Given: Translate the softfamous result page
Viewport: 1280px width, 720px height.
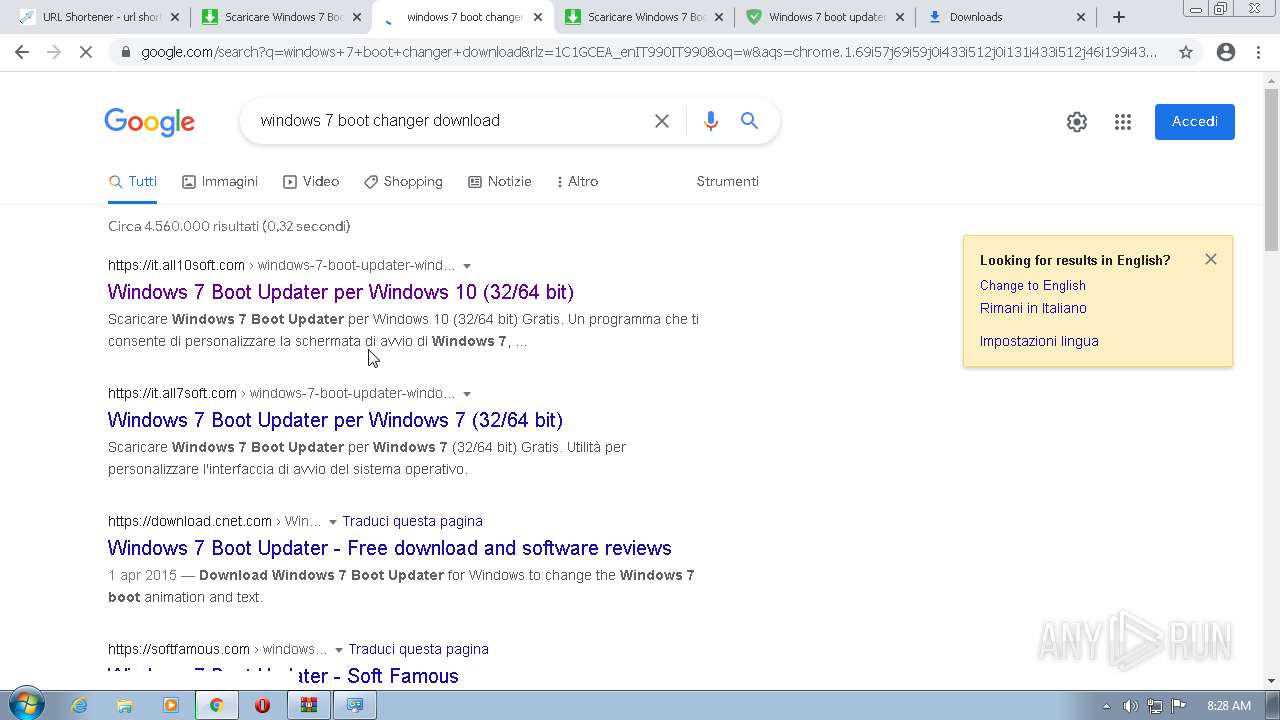Looking at the screenshot, I should point(418,649).
